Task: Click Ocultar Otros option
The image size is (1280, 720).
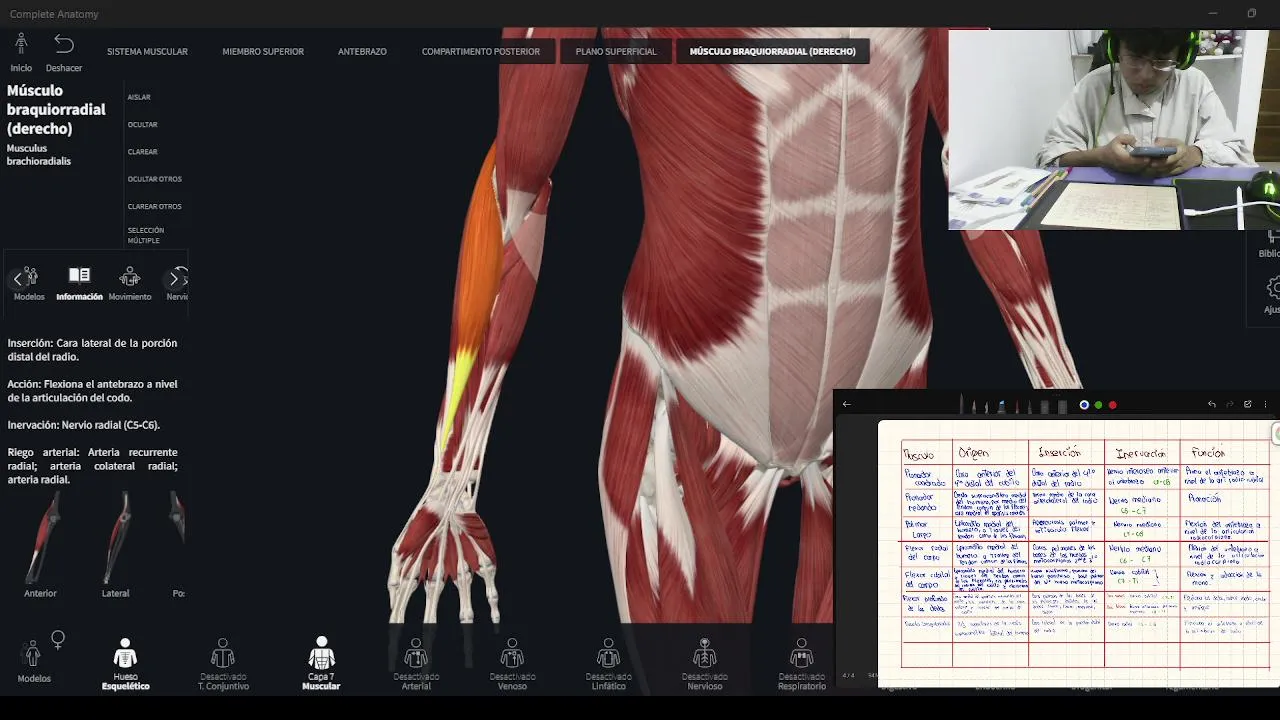Action: (x=155, y=179)
